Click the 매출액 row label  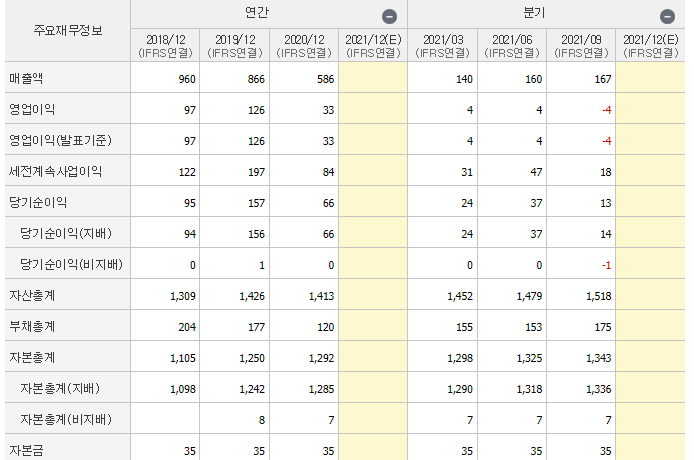[26, 78]
